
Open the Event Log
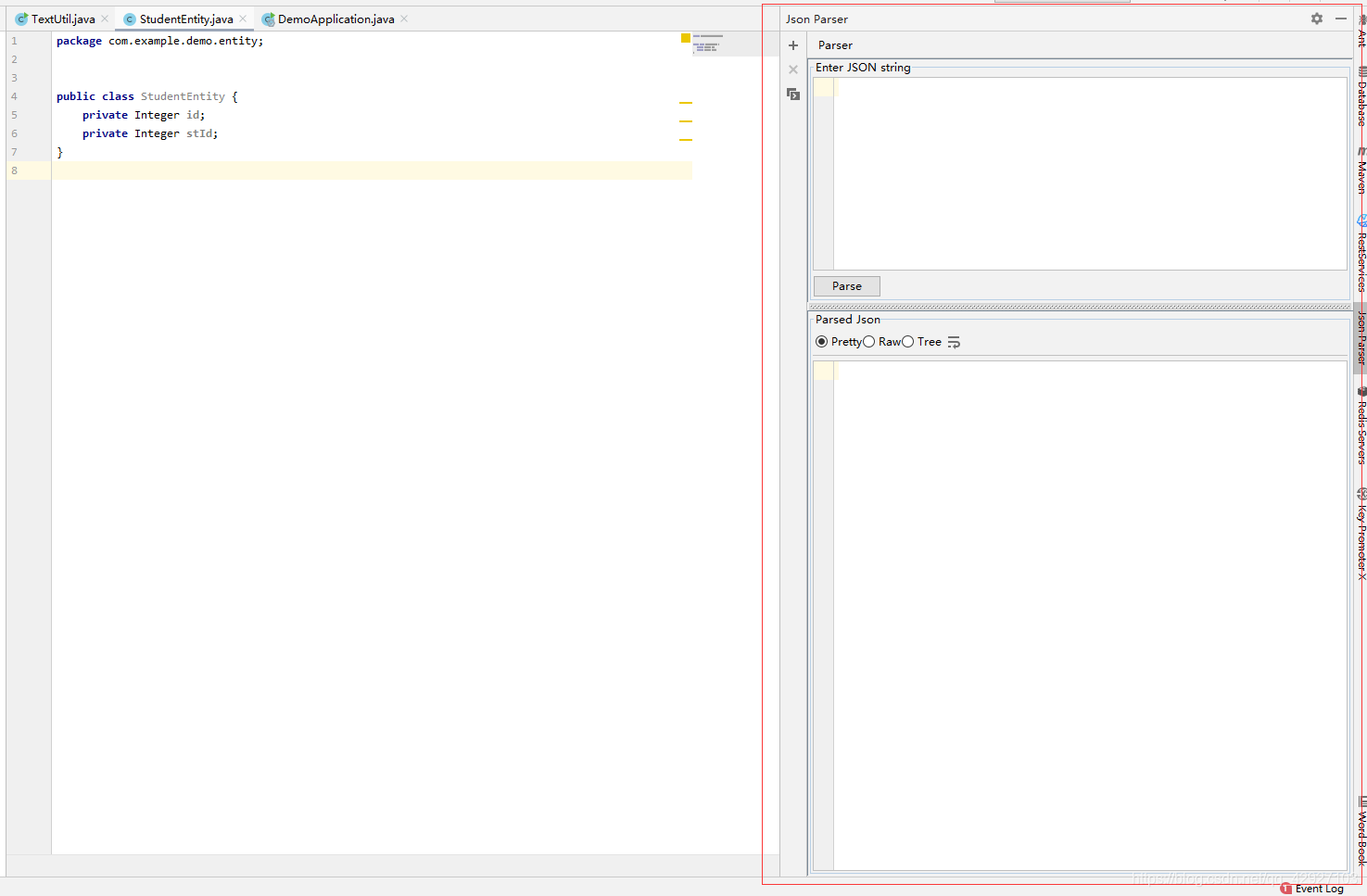coord(1312,889)
